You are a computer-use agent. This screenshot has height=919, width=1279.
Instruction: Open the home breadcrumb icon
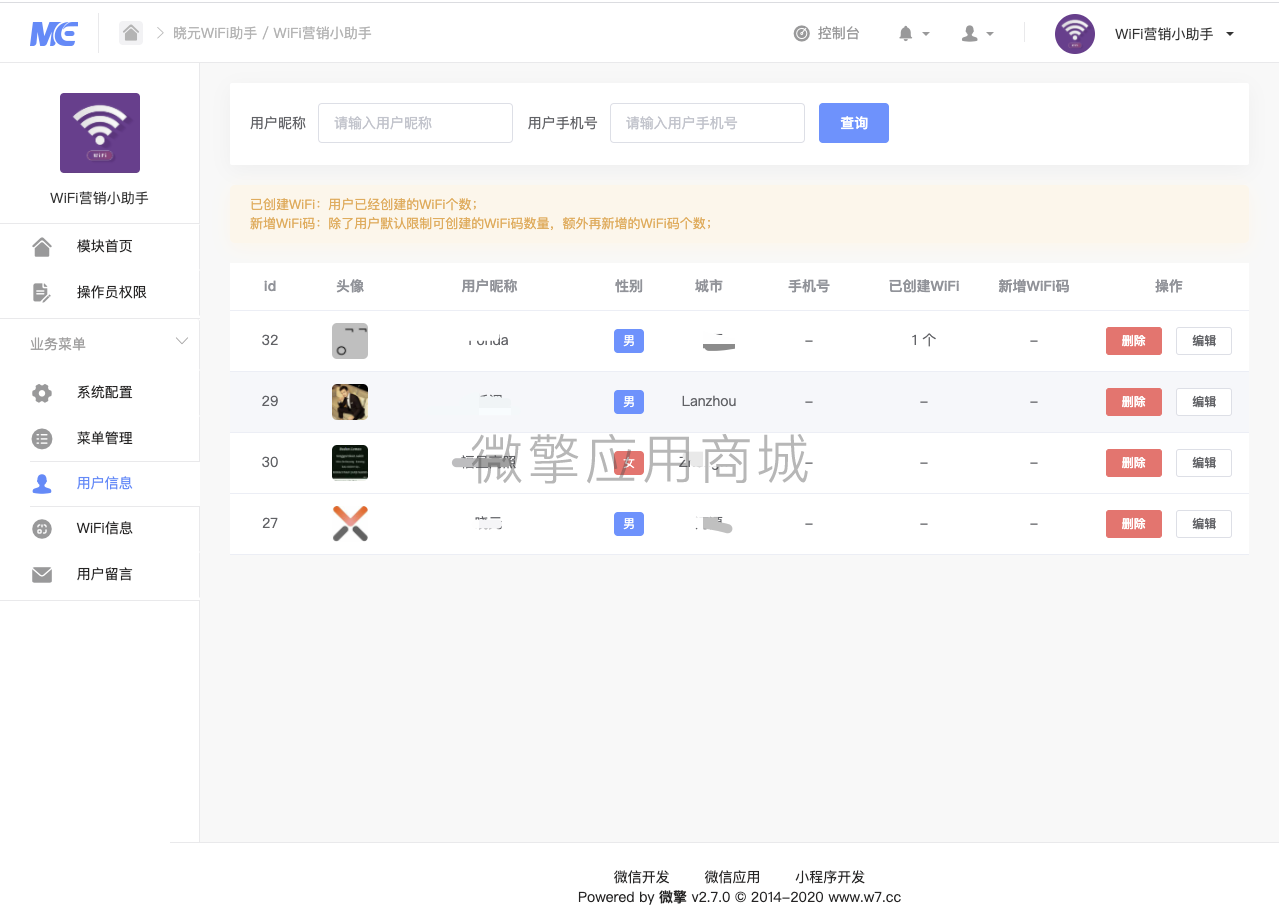point(131,33)
